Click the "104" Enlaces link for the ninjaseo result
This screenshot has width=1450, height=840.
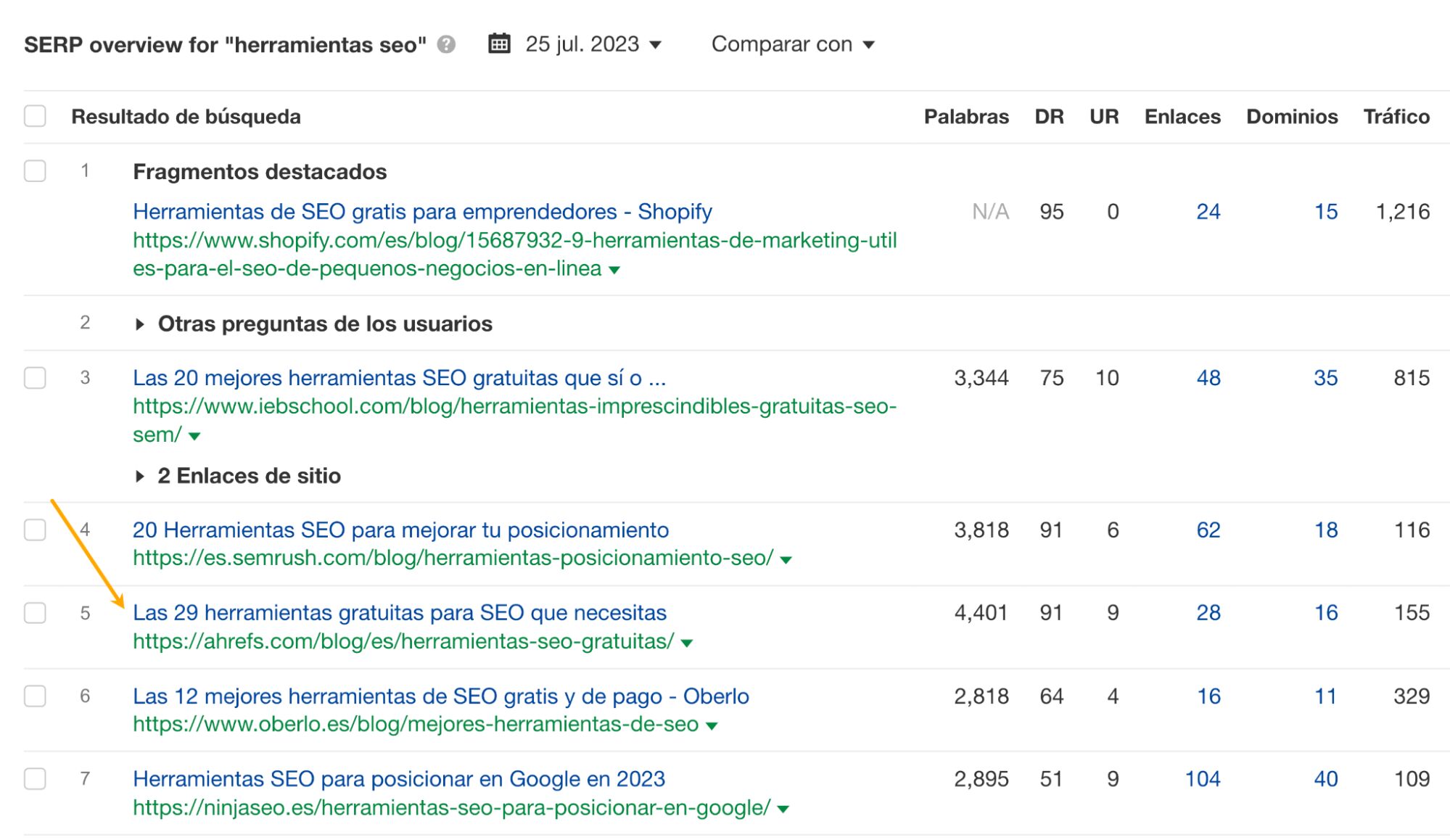[x=1200, y=778]
